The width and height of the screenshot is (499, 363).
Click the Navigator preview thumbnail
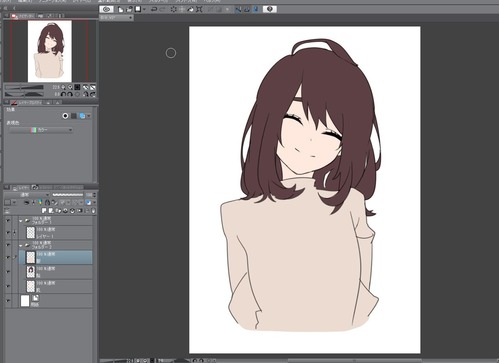[50, 51]
